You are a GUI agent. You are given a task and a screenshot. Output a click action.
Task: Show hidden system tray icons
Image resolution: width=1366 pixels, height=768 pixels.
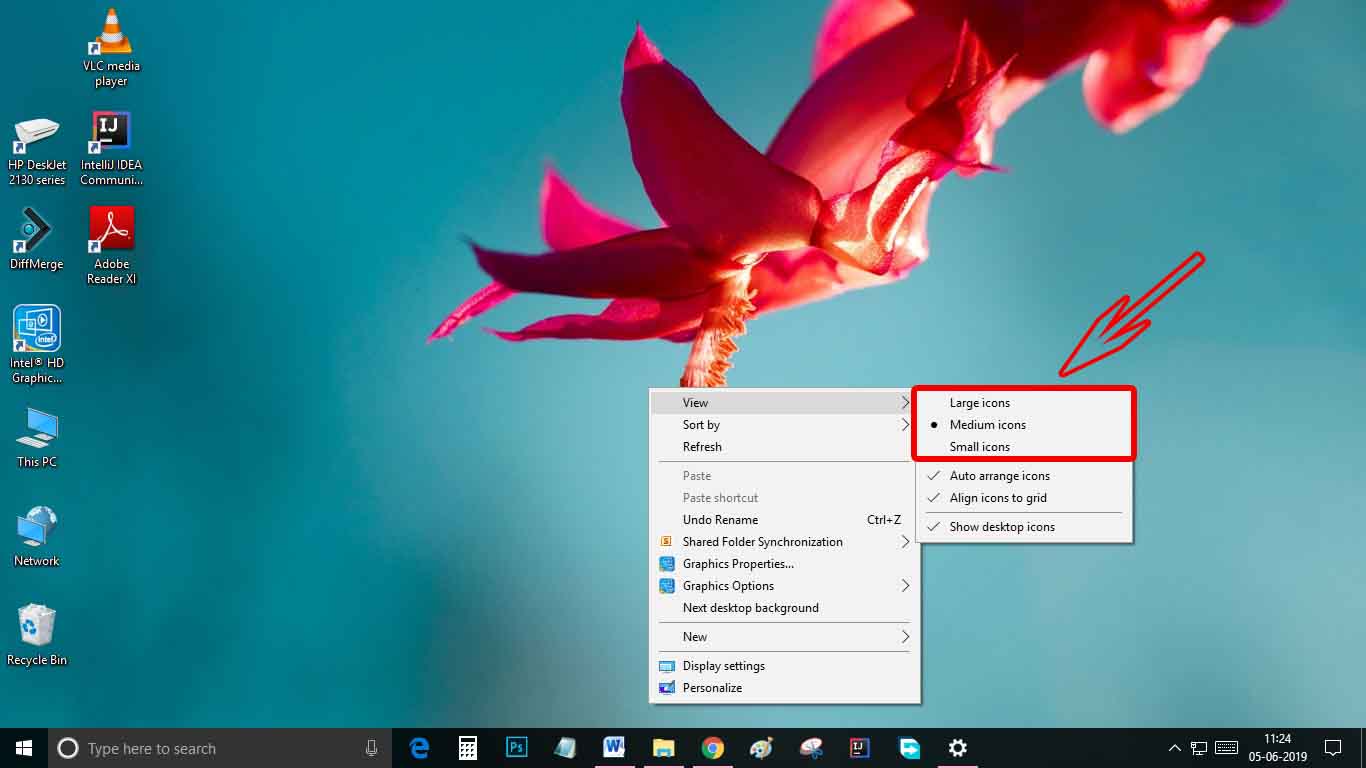[x=1174, y=747]
